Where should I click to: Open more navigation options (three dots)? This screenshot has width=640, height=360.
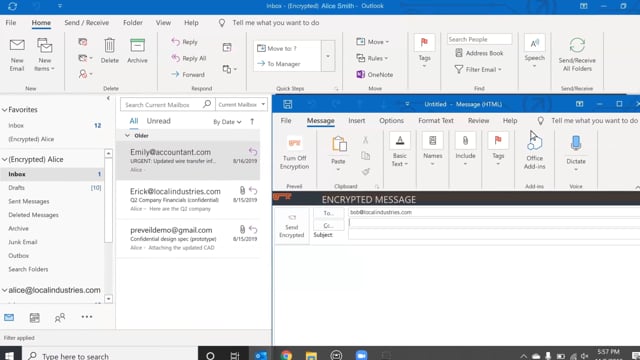pos(87,317)
